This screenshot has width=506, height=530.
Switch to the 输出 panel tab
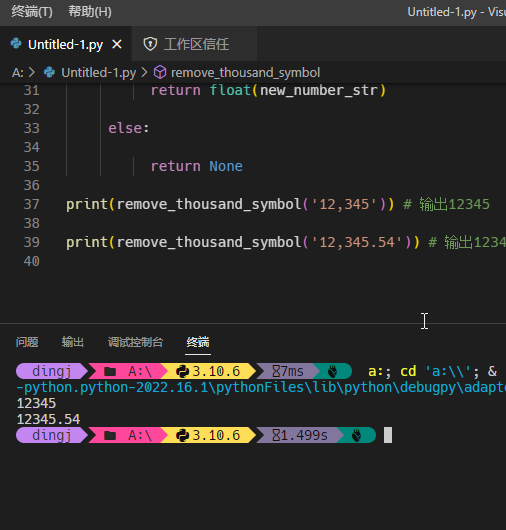pos(73,342)
